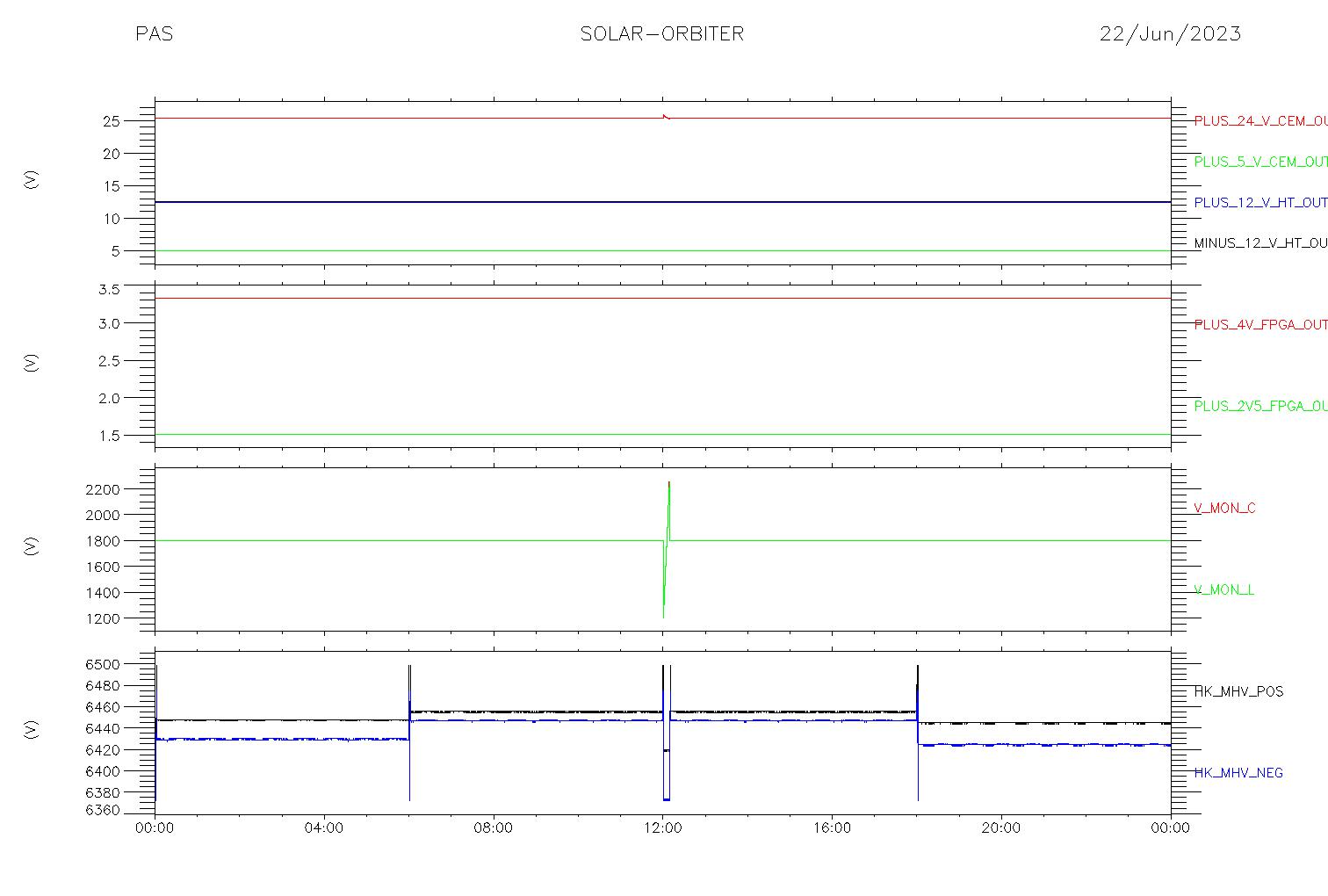
Task: Click the "6360" y-axis tick label
Action: (x=103, y=811)
